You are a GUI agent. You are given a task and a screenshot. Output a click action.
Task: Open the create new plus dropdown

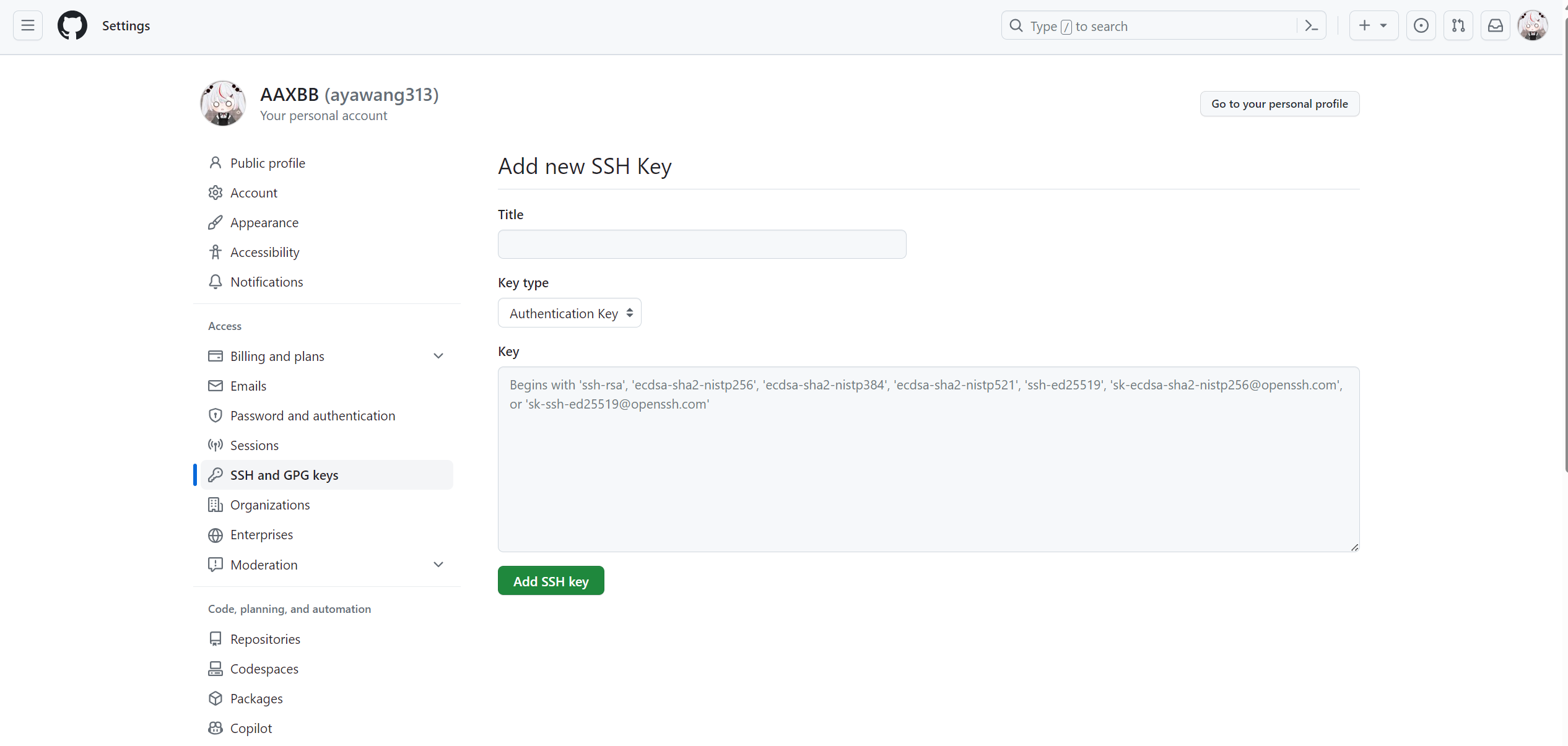coord(1372,25)
